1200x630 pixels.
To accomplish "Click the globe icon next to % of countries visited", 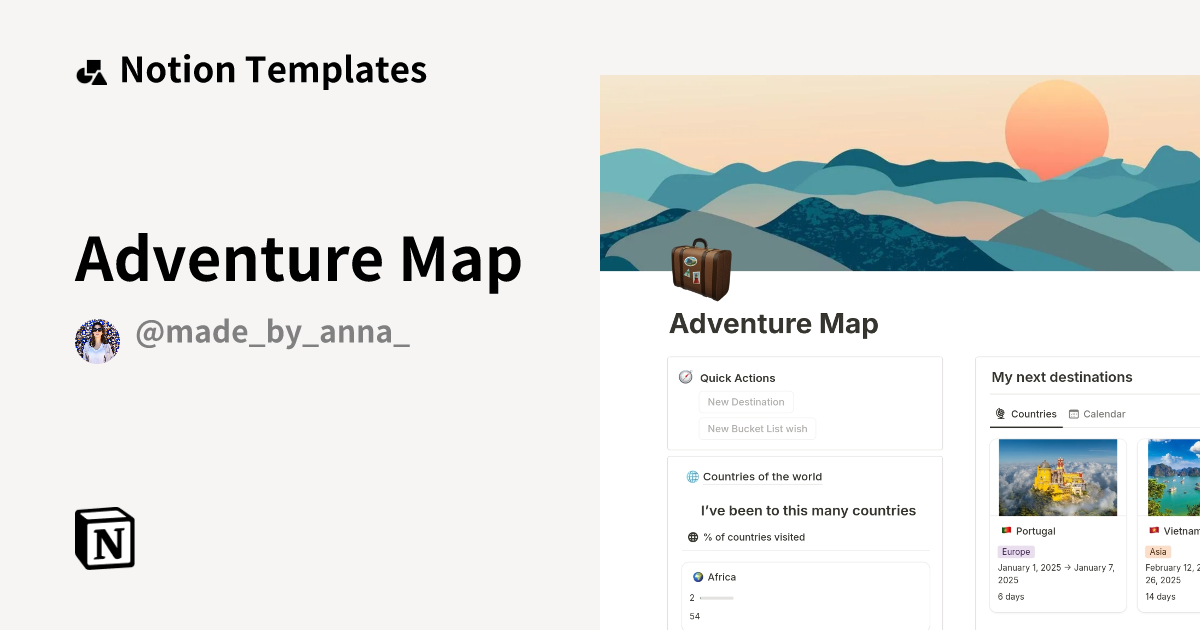I will [693, 537].
